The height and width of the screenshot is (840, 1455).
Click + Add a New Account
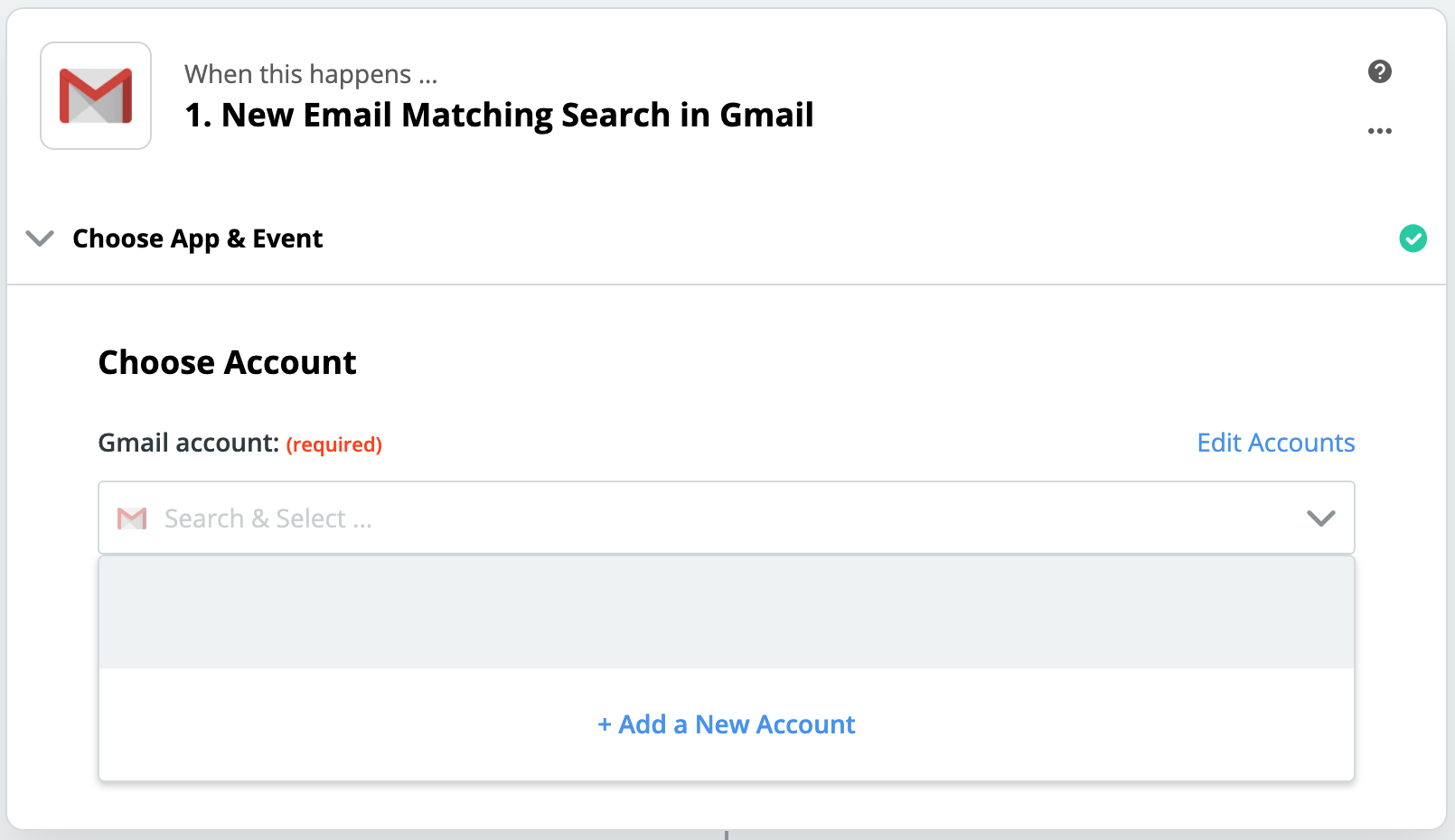click(x=726, y=724)
